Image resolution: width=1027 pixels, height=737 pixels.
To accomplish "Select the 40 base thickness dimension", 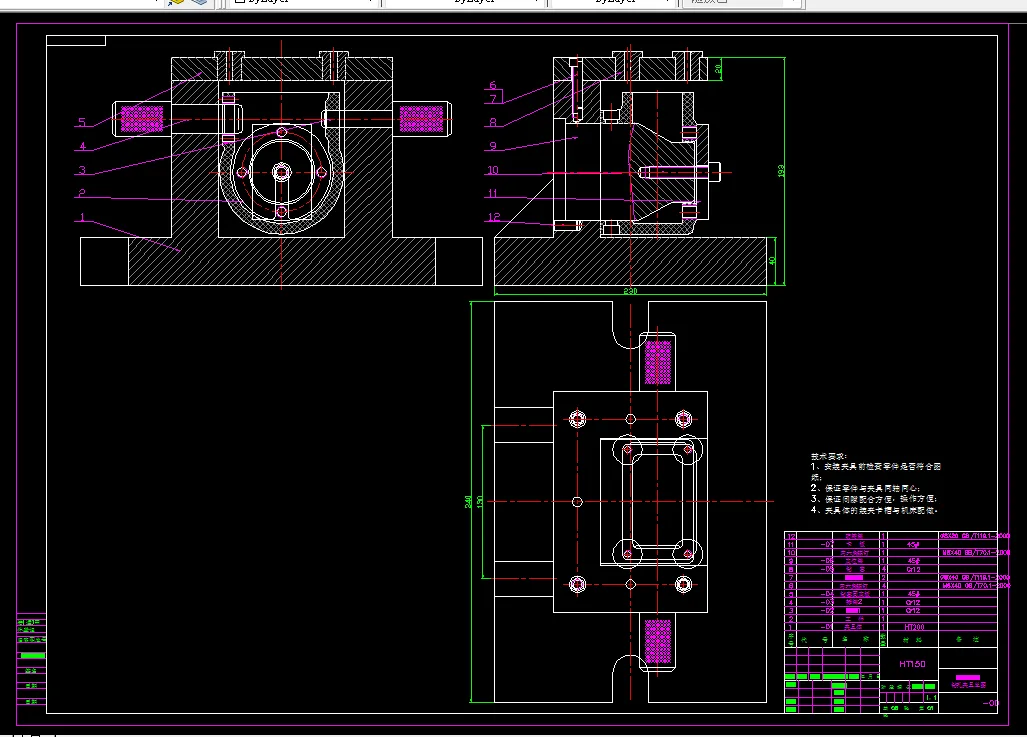I will pyautogui.click(x=772, y=260).
